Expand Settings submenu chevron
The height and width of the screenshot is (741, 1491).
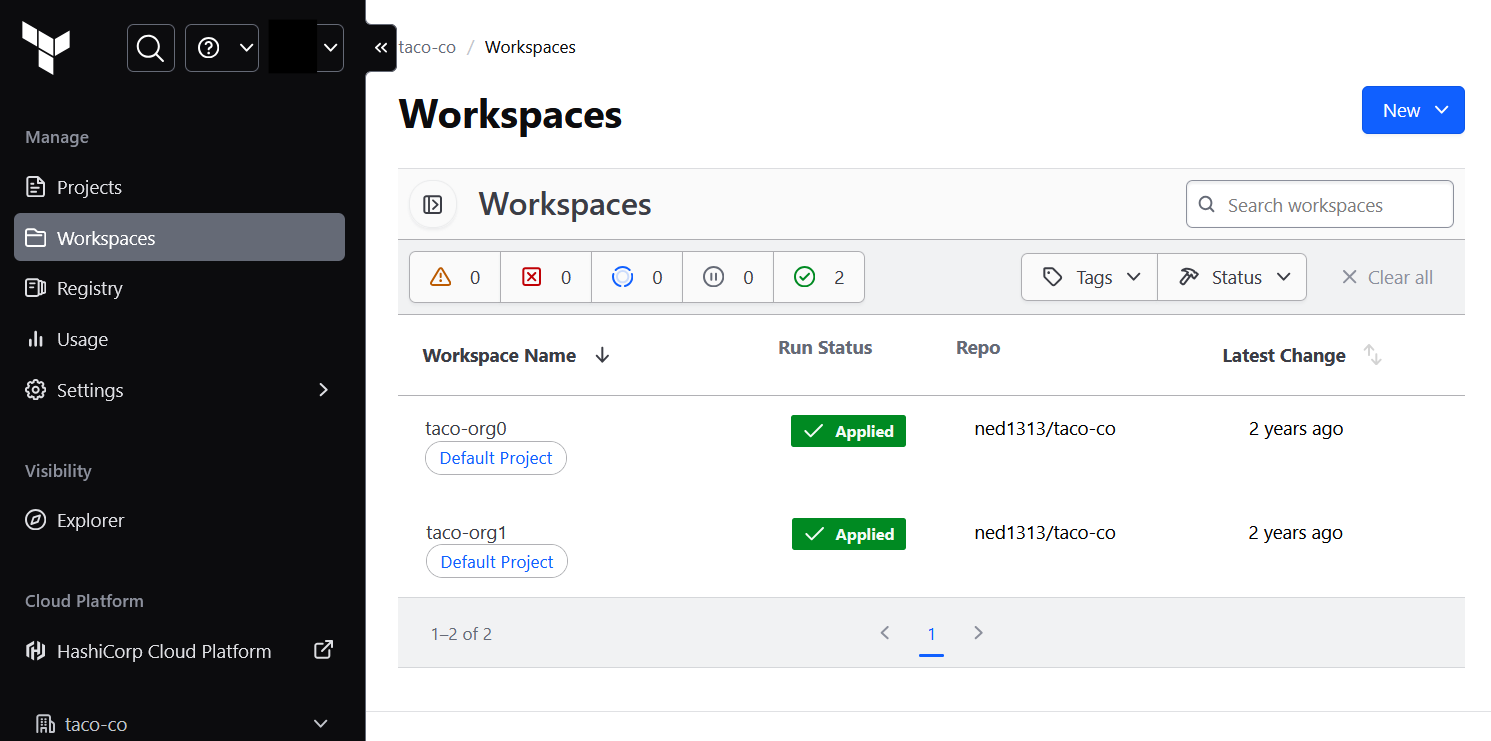pyautogui.click(x=323, y=389)
